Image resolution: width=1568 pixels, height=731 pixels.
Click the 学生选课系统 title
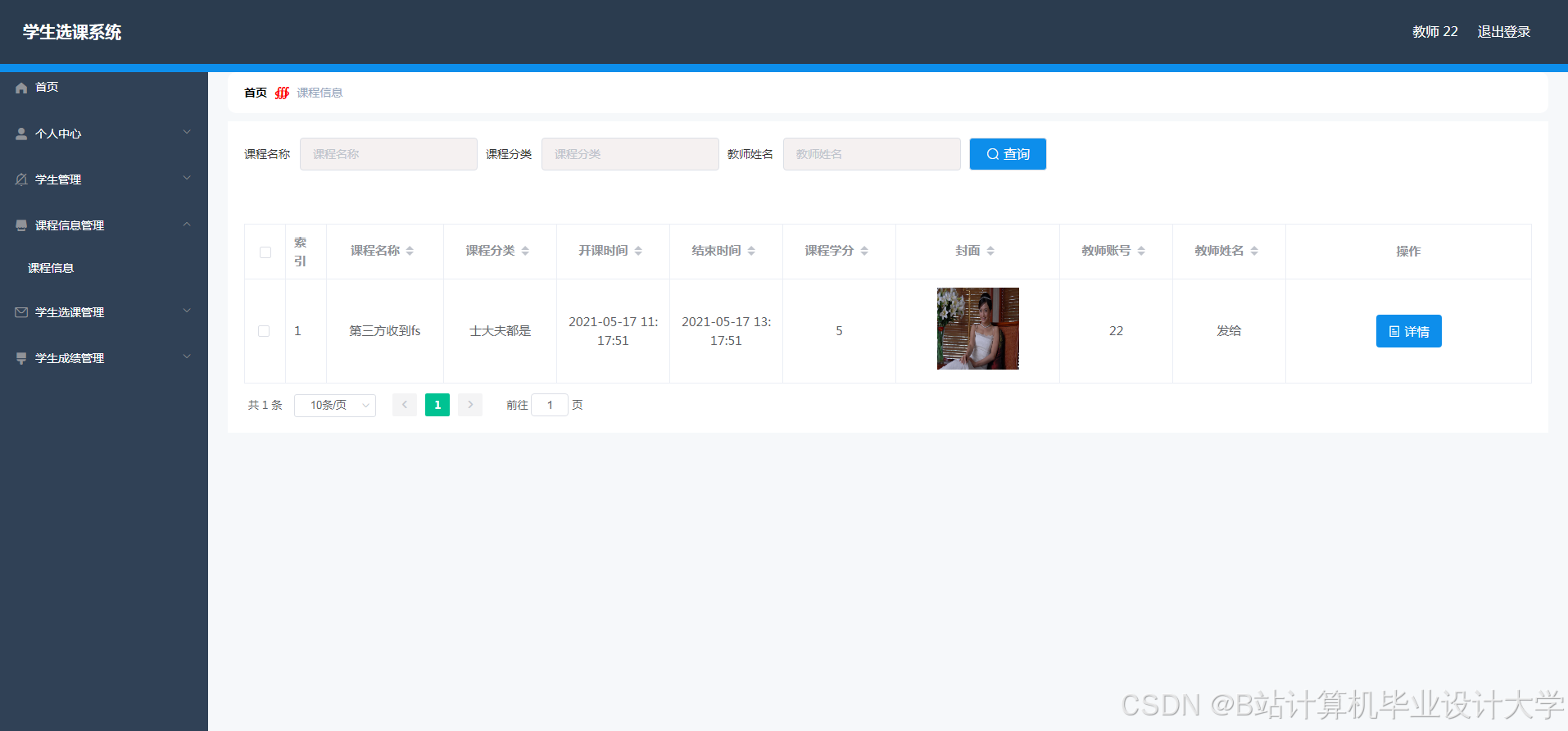point(72,32)
